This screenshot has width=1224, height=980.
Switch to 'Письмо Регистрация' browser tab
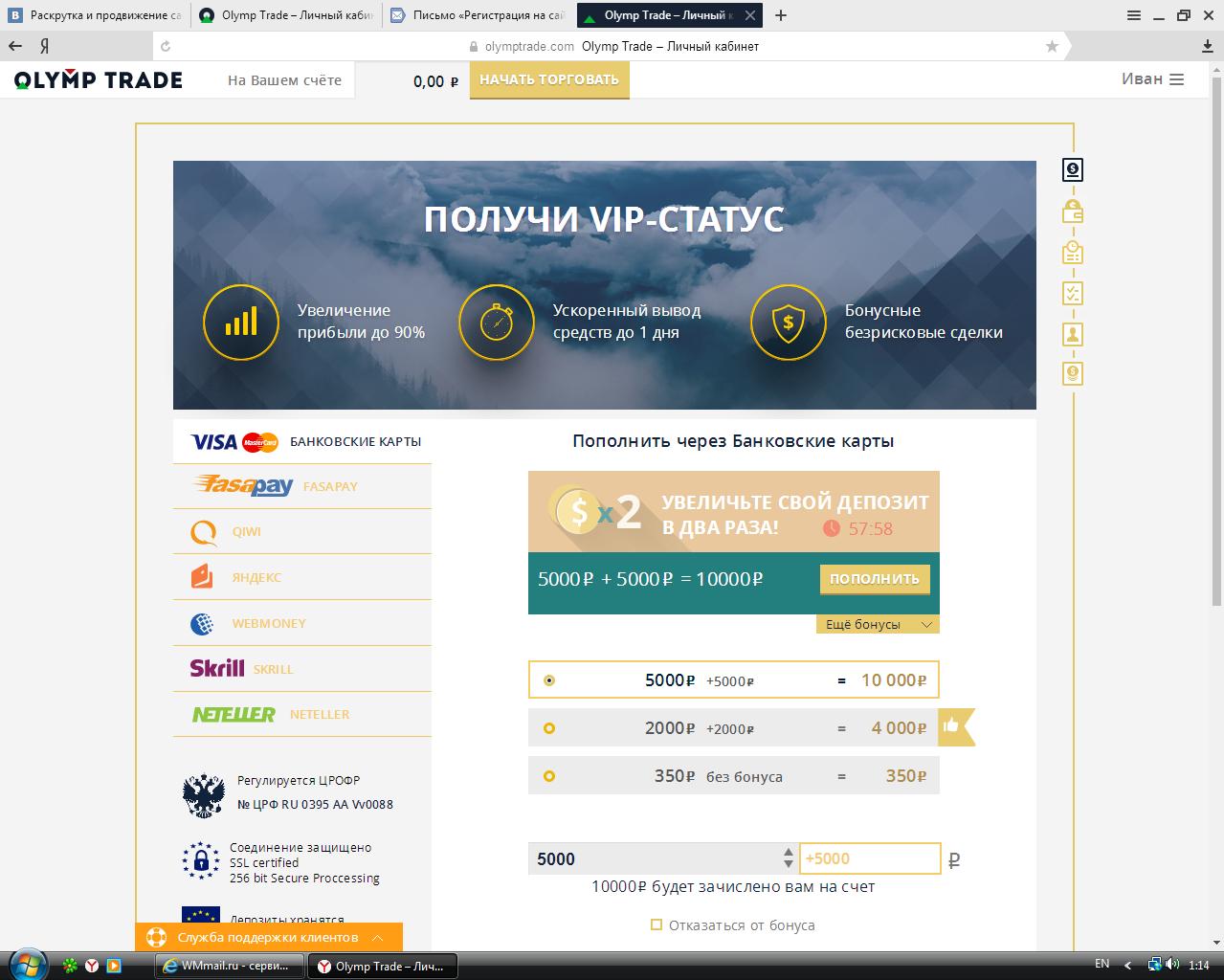478,15
